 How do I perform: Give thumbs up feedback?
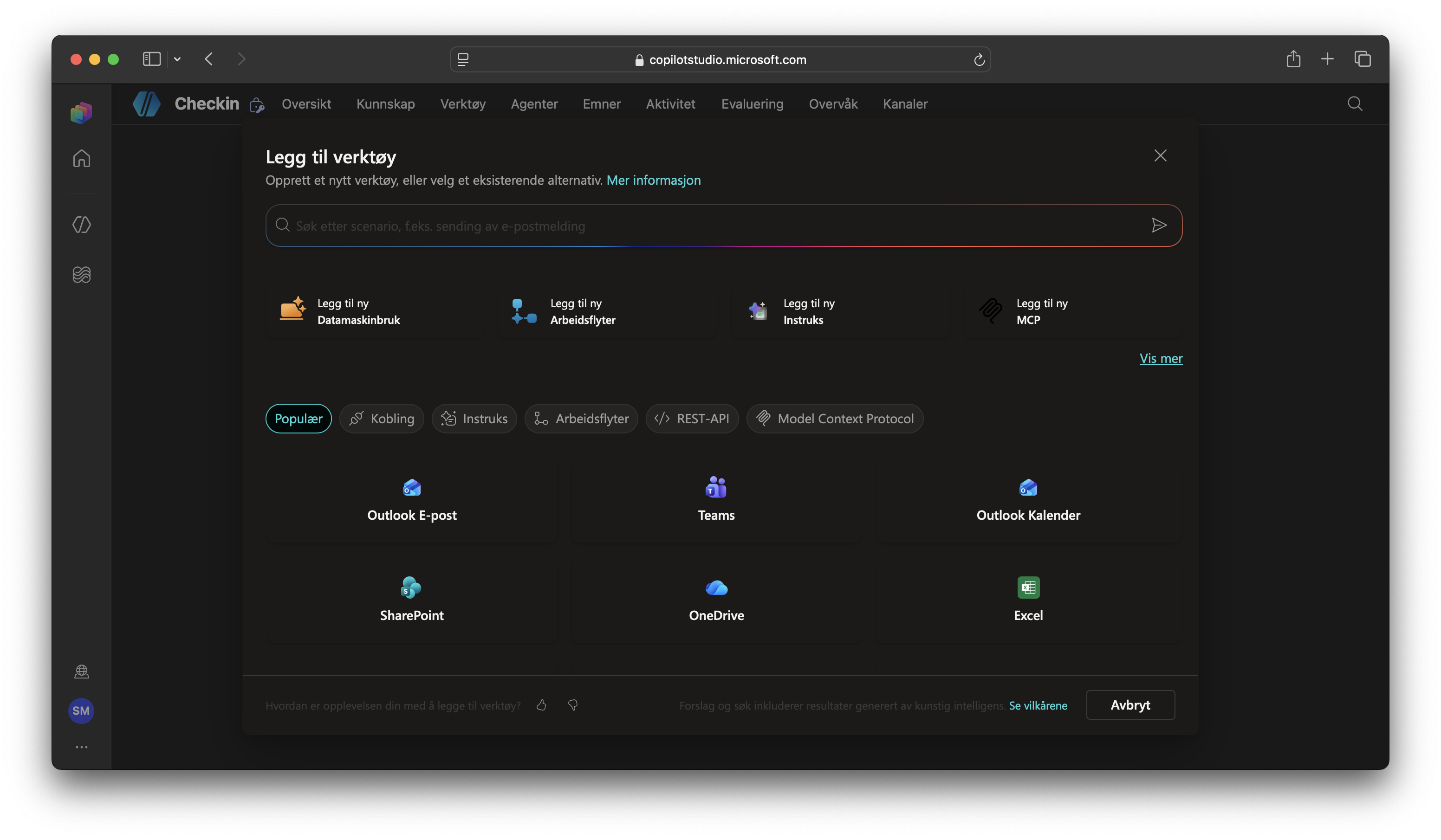[x=541, y=705]
